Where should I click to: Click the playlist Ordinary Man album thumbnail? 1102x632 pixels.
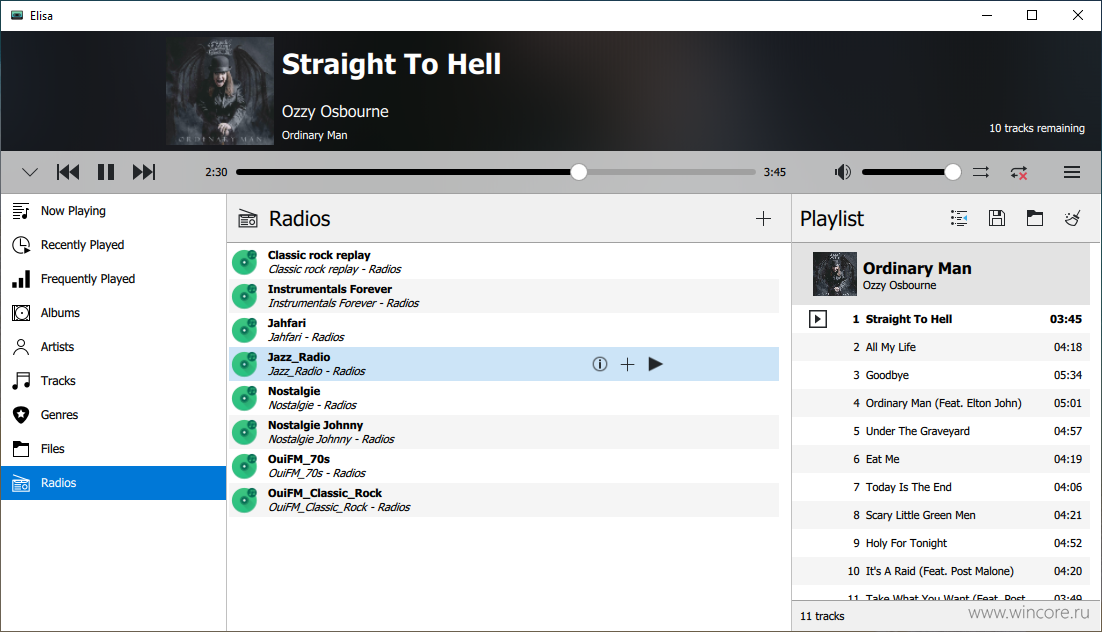835,274
